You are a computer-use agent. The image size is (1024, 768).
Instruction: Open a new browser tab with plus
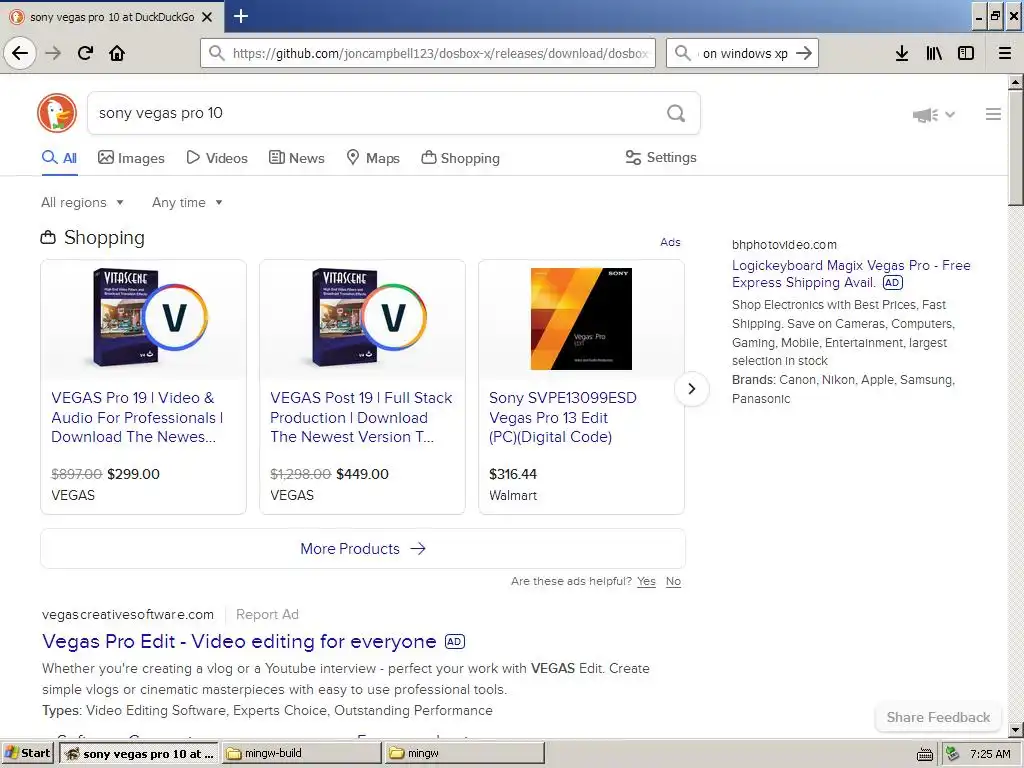point(240,16)
